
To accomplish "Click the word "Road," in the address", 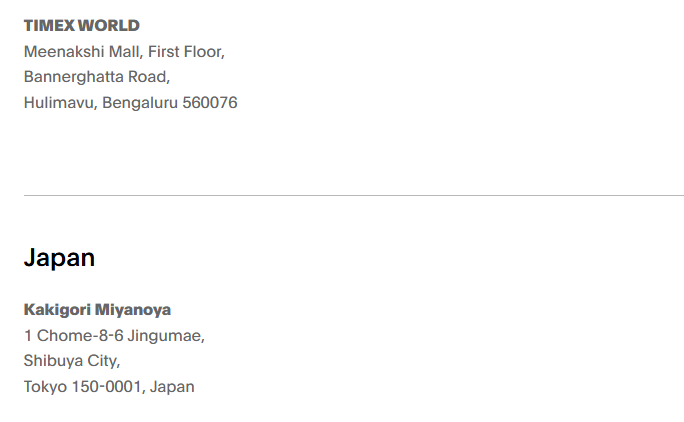I will (151, 77).
